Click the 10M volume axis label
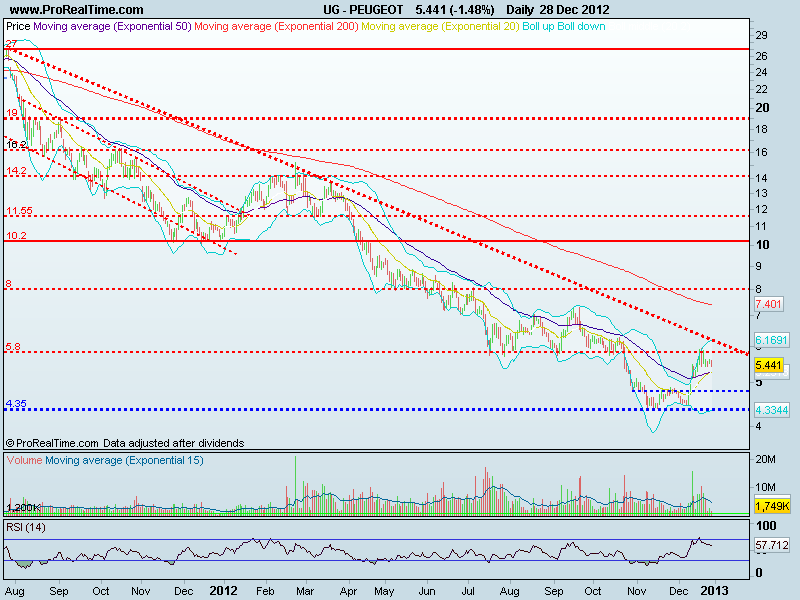The height and width of the screenshot is (600, 800). pos(765,487)
